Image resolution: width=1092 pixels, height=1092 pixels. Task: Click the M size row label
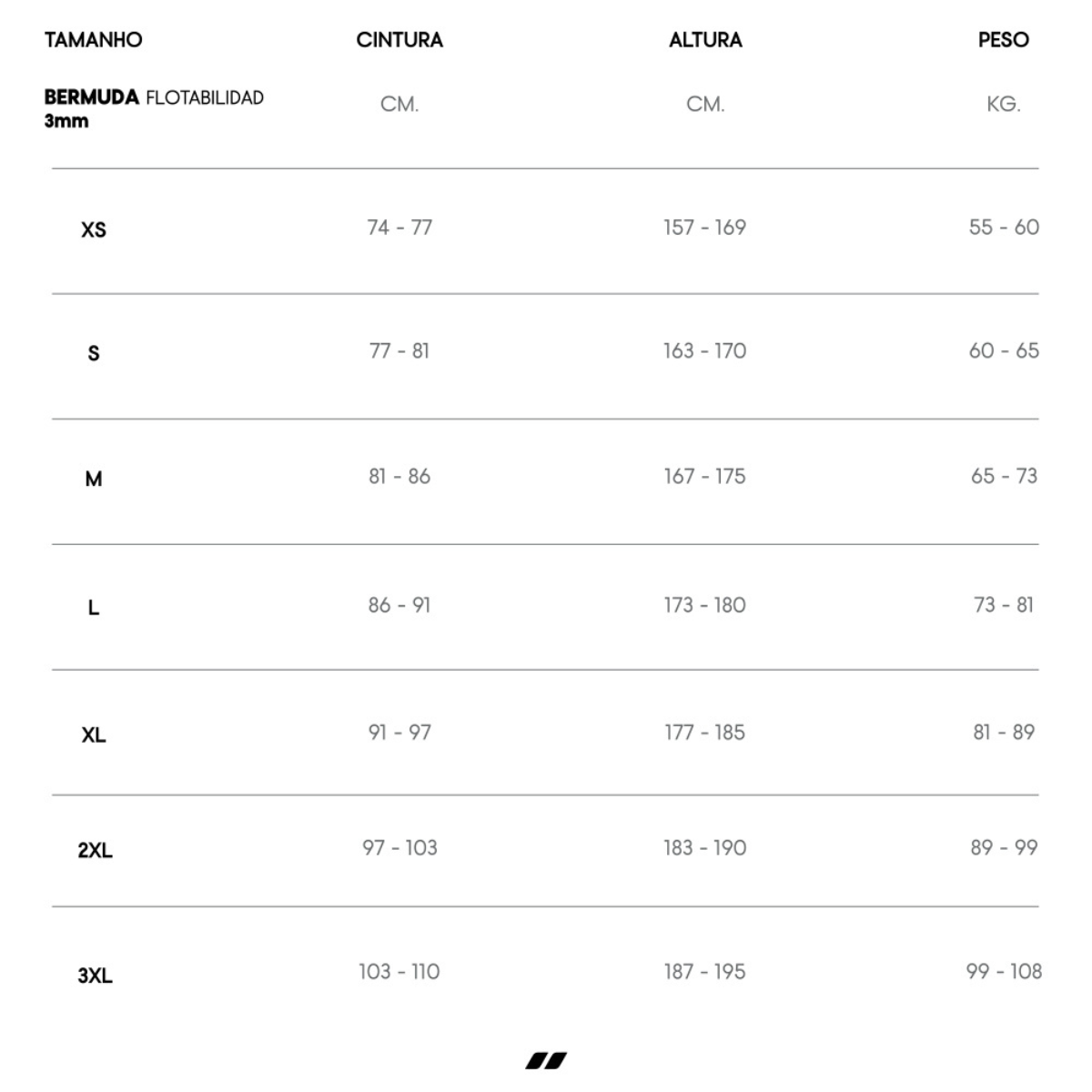pyautogui.click(x=94, y=479)
